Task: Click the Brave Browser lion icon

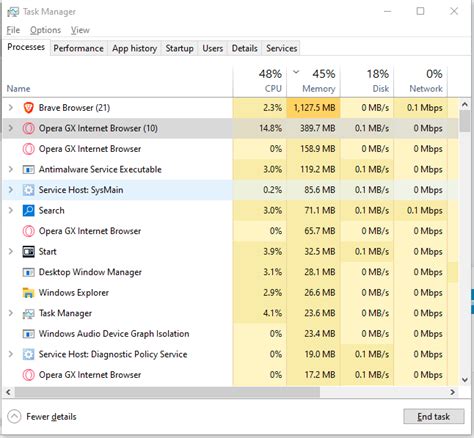Action: click(28, 108)
